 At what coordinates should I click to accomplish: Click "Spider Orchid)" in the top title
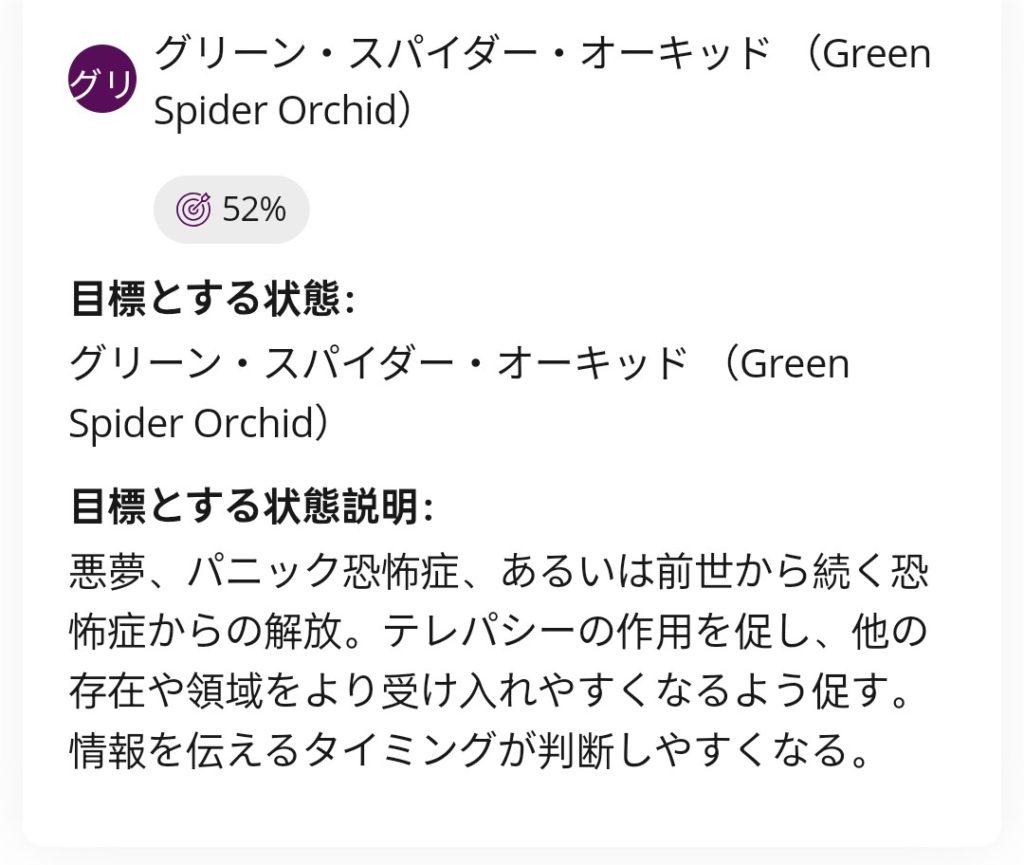(282, 111)
